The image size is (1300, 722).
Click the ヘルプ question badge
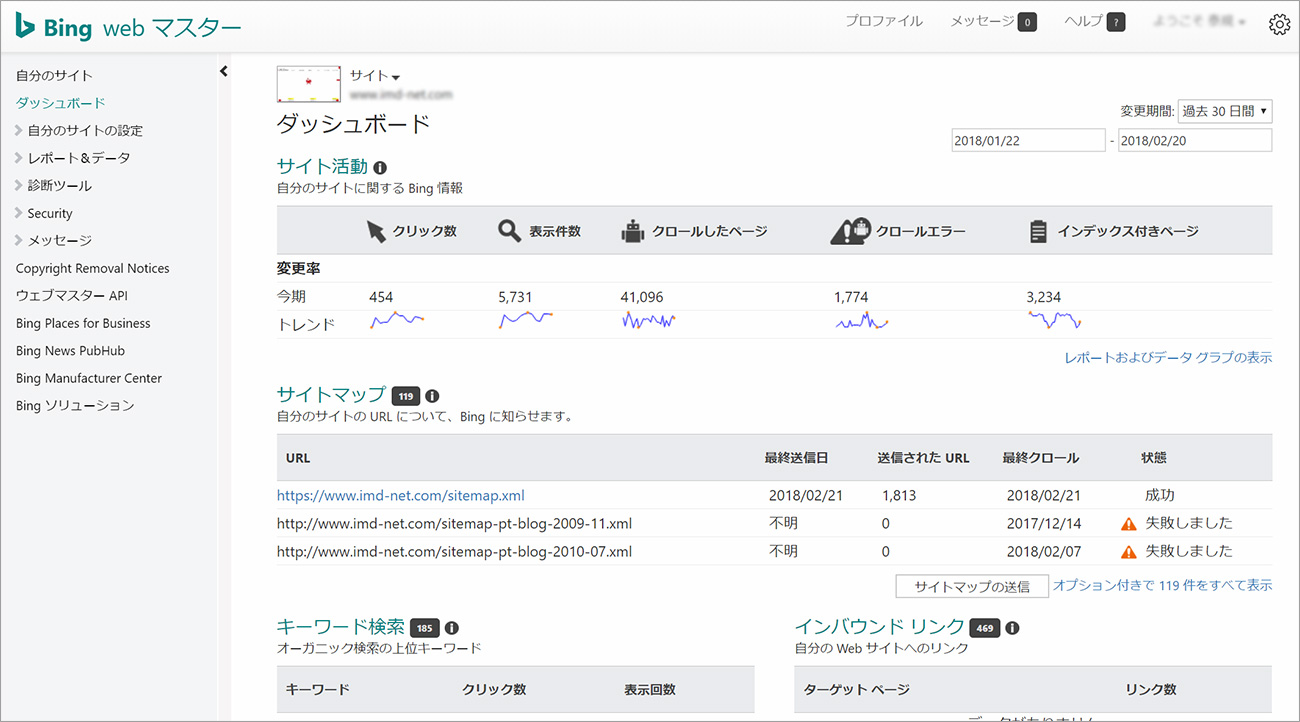(1116, 22)
